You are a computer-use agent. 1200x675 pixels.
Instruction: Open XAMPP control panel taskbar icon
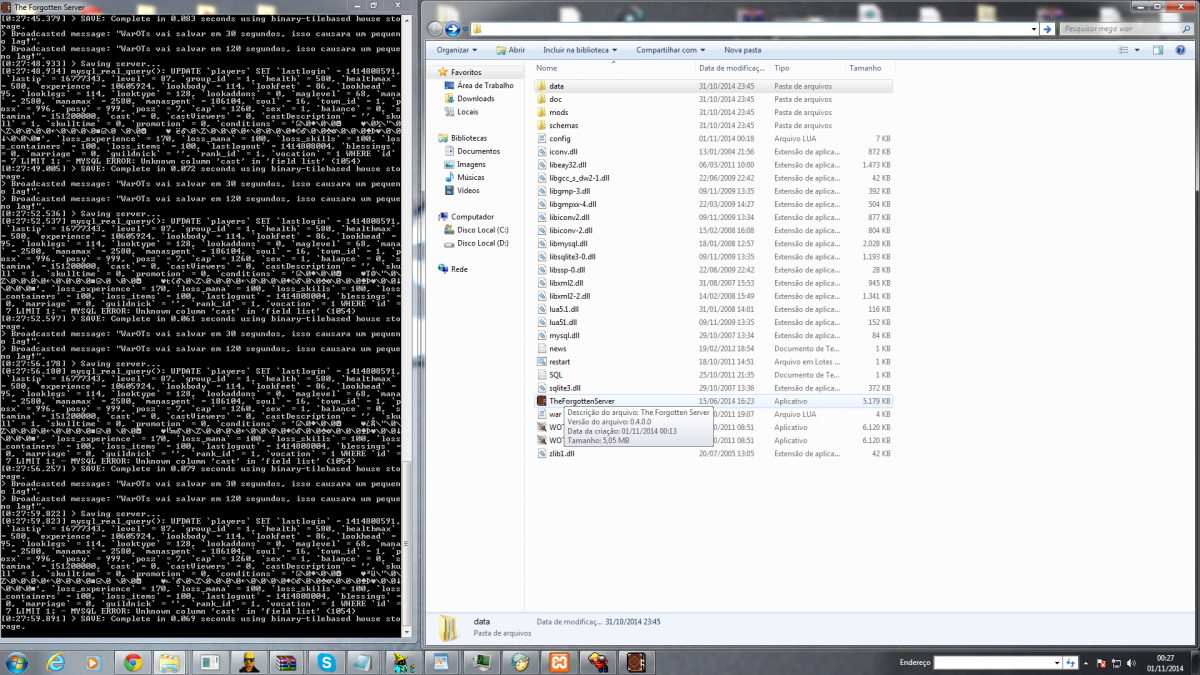coord(559,662)
